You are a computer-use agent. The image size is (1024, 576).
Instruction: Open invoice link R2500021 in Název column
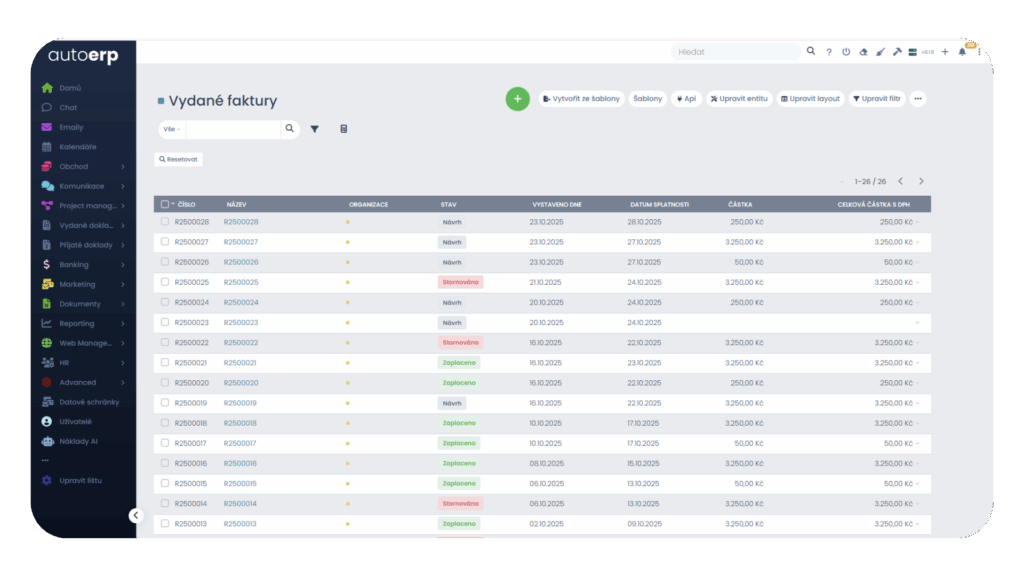[240, 363]
